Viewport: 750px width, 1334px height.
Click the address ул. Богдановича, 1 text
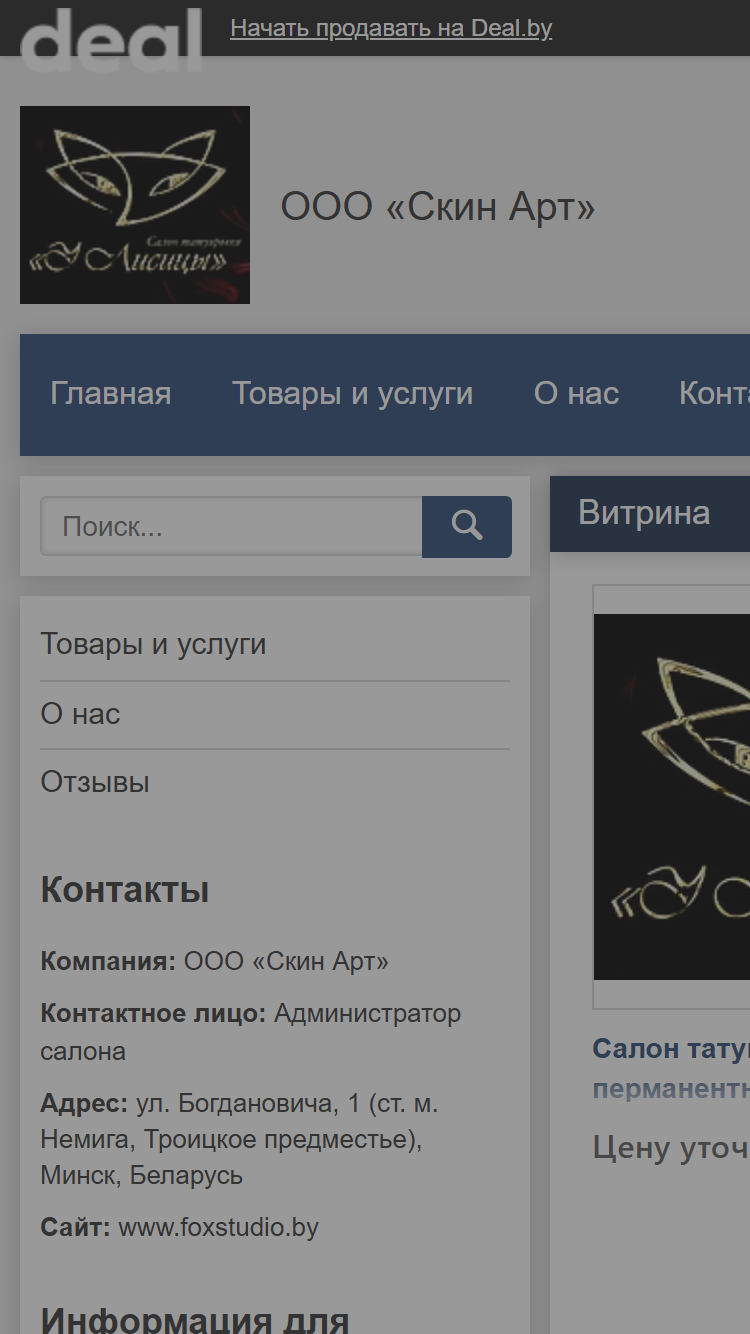pyautogui.click(x=240, y=1140)
